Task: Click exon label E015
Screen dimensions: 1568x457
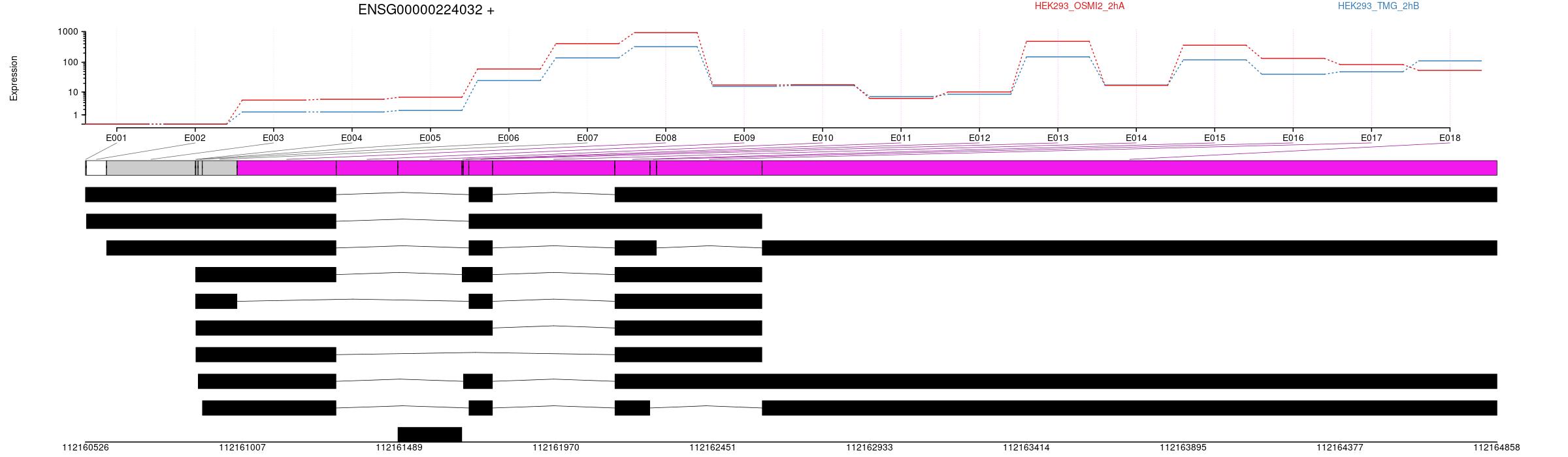Action: click(x=1215, y=138)
